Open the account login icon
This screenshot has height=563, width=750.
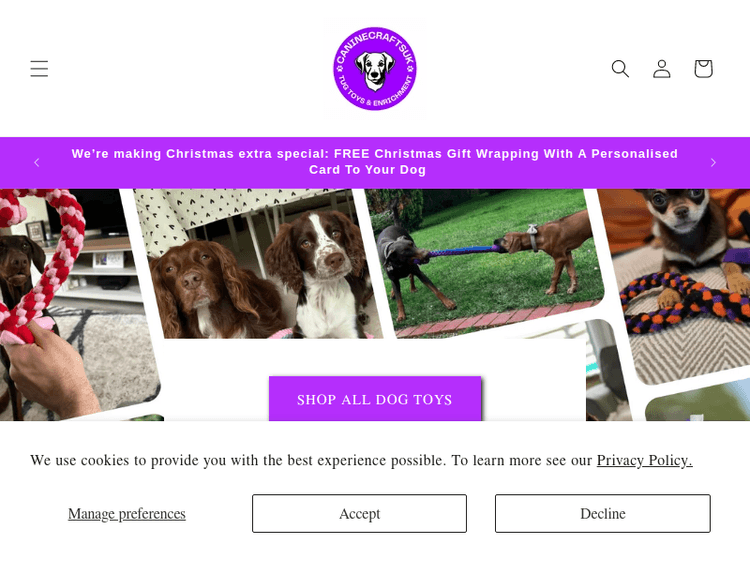[662, 68]
